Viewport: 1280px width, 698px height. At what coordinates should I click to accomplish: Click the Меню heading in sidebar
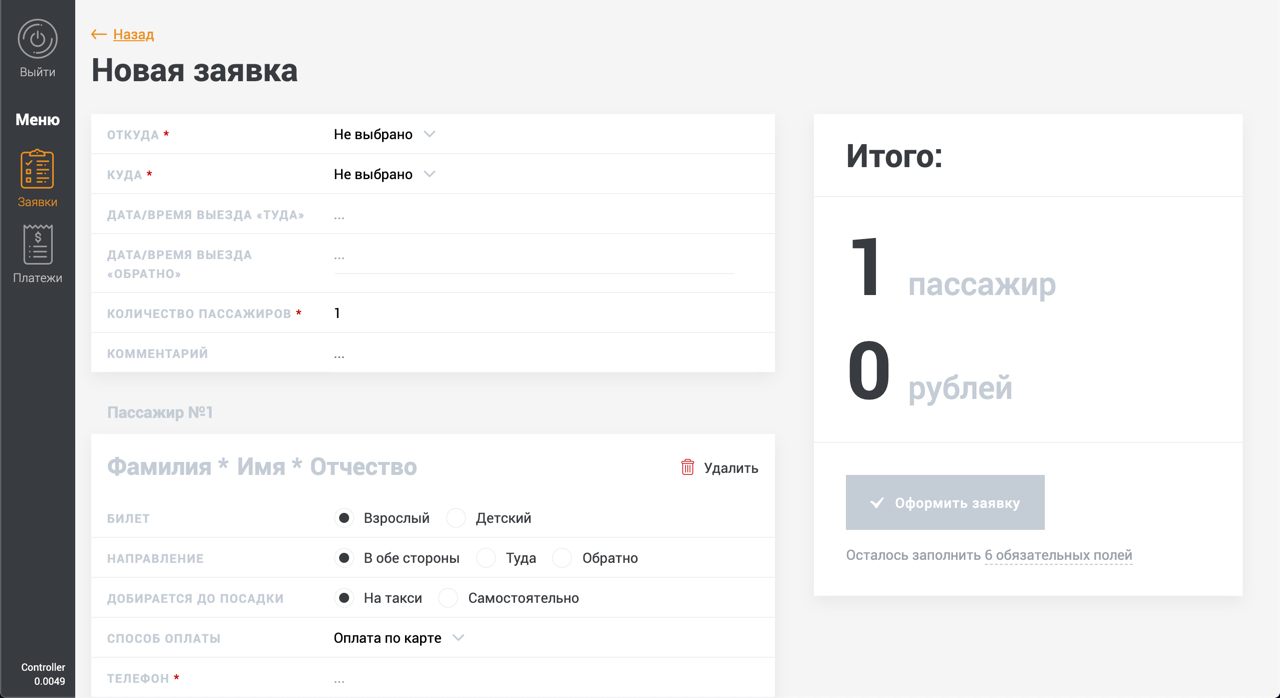pyautogui.click(x=37, y=120)
